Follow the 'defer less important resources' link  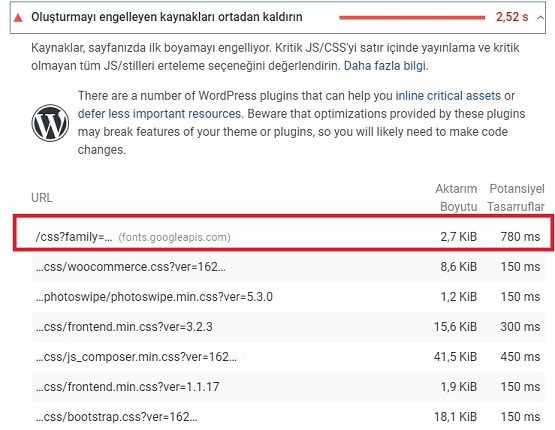pyautogui.click(x=159, y=114)
